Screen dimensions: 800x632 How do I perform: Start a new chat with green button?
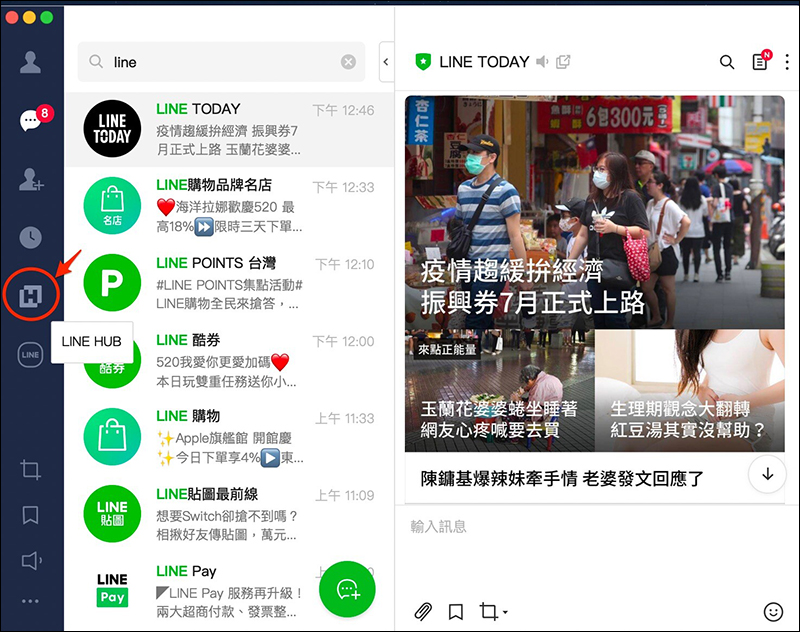click(x=347, y=589)
